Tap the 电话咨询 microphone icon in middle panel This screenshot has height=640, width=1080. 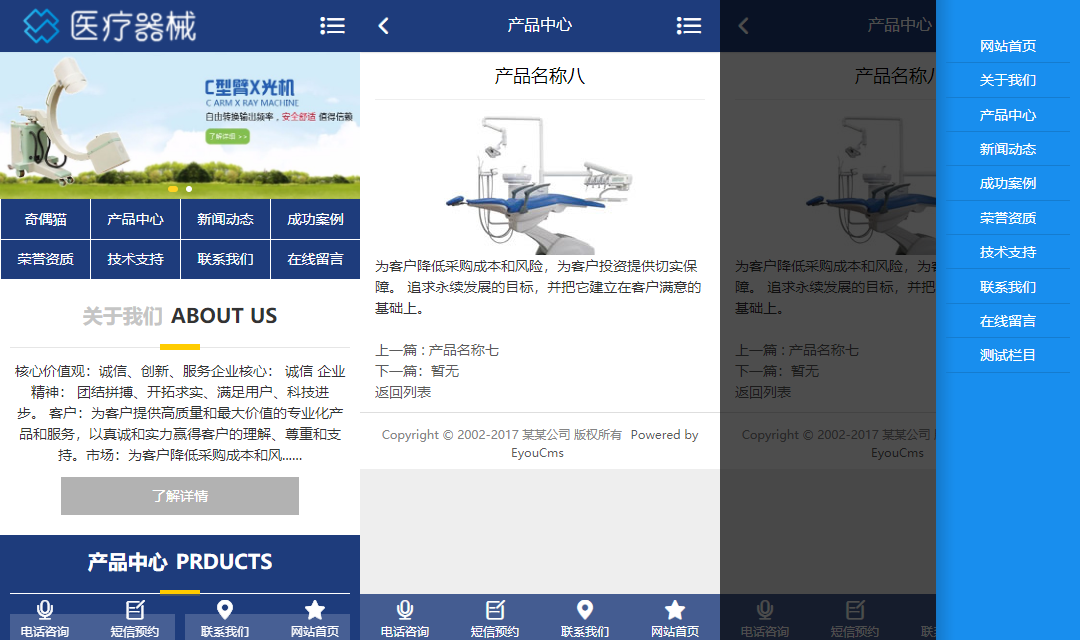(x=405, y=610)
